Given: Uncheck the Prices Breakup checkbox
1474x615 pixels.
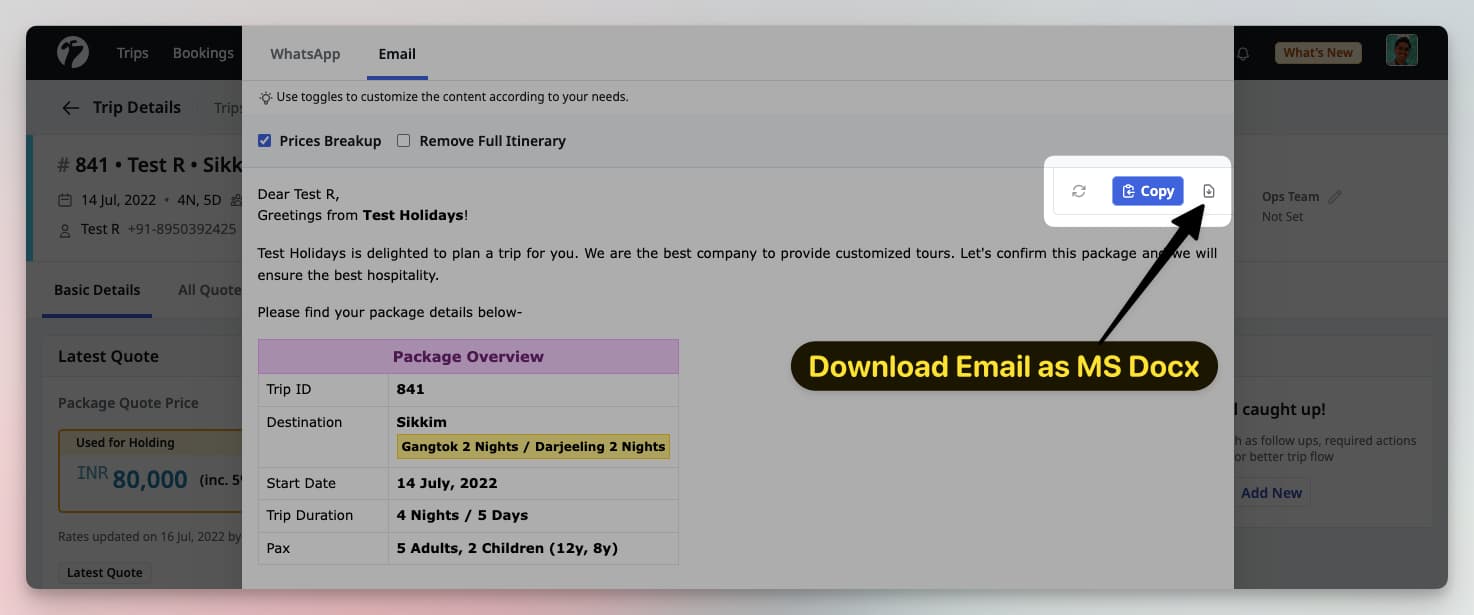Looking at the screenshot, I should tap(264, 140).
